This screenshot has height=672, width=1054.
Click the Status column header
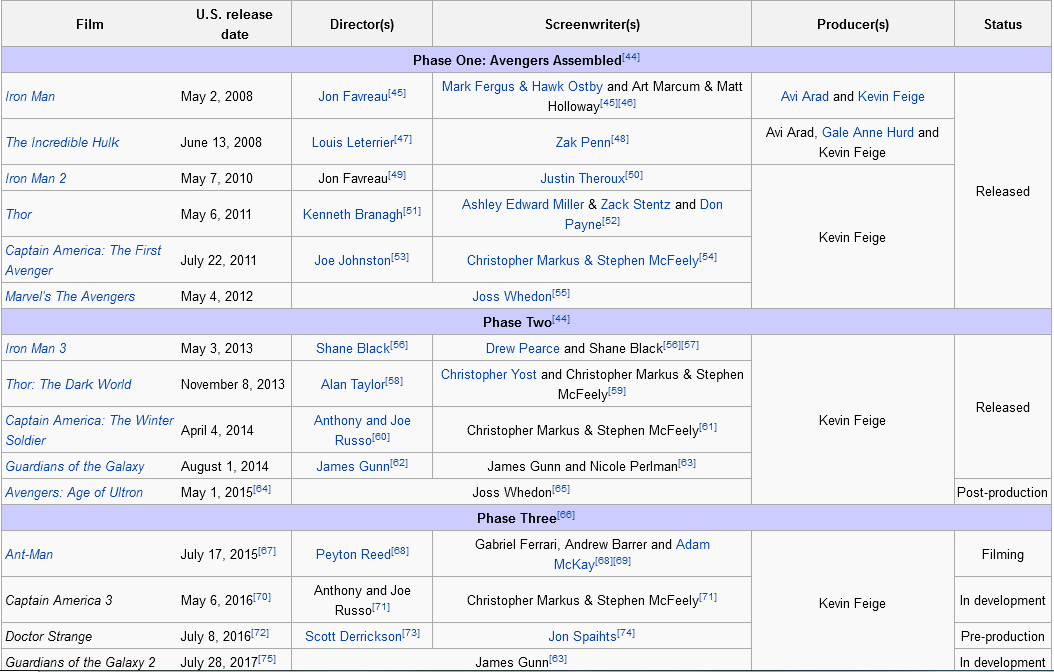1002,24
